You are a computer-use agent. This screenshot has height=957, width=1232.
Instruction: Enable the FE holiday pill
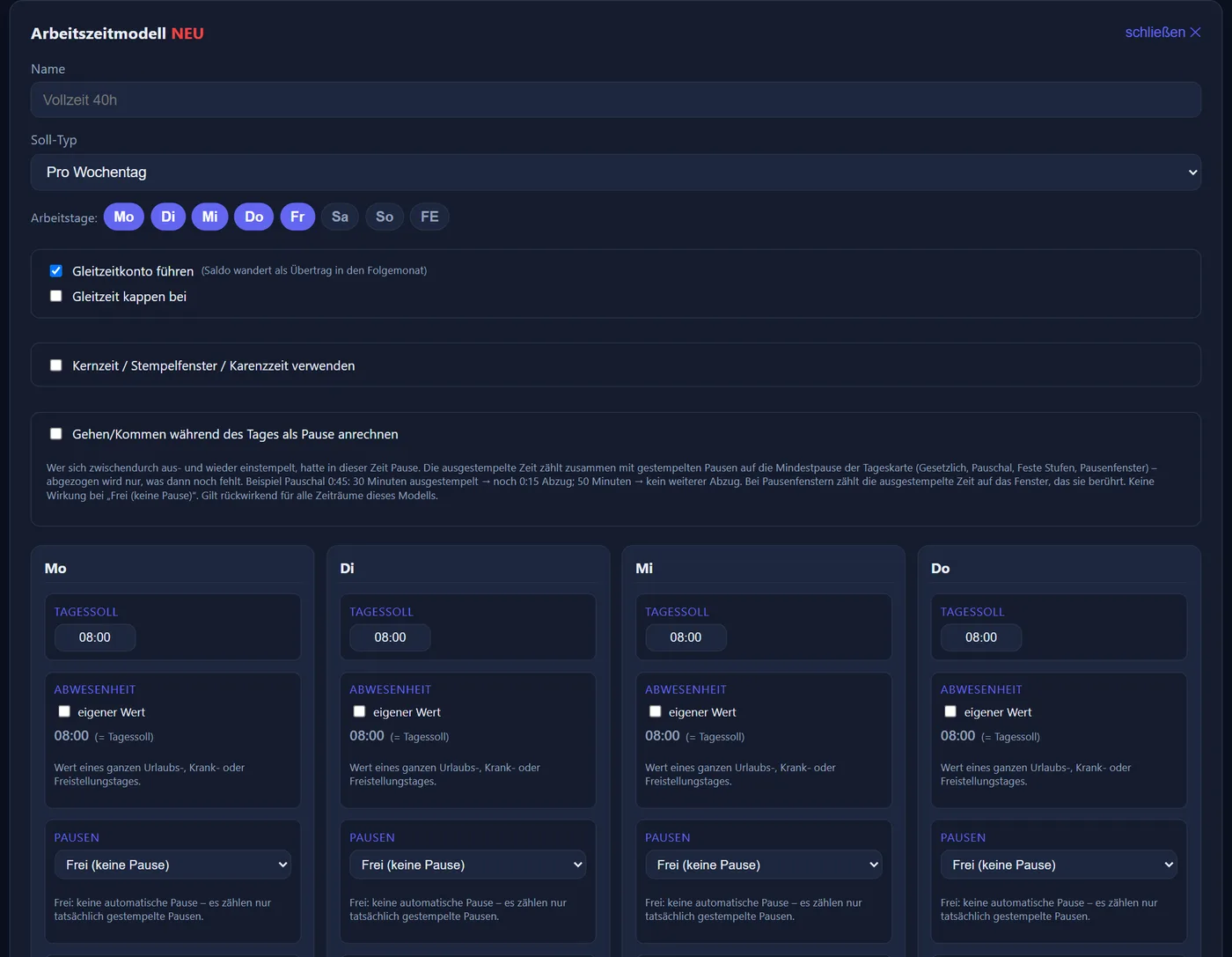pos(429,217)
